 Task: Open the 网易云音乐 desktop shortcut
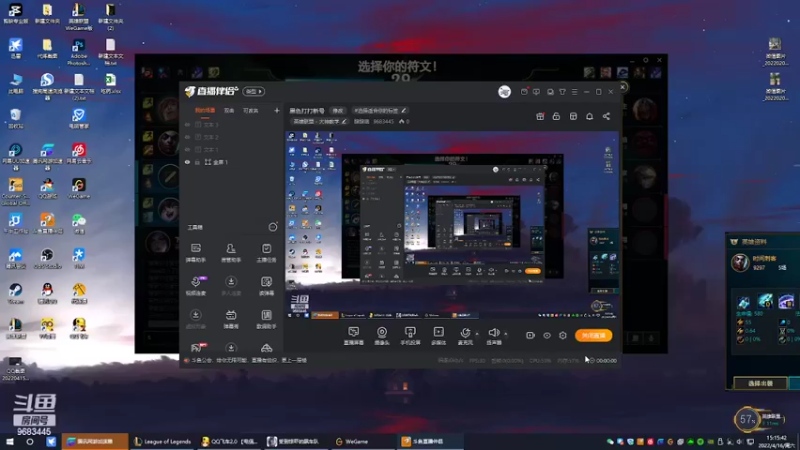[x=79, y=153]
